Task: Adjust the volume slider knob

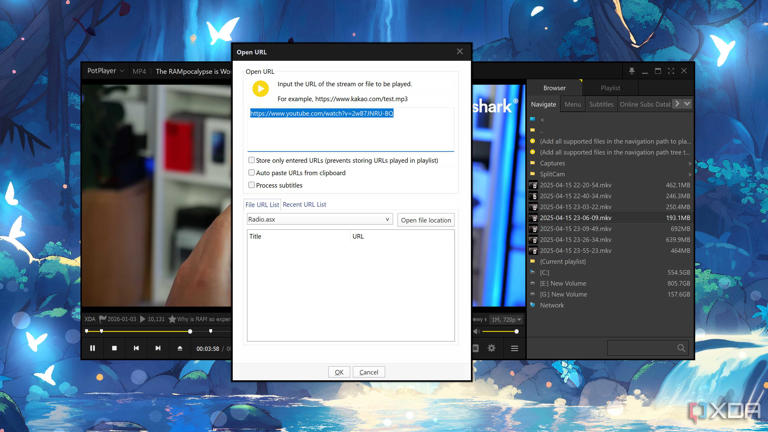Action: pos(516,332)
